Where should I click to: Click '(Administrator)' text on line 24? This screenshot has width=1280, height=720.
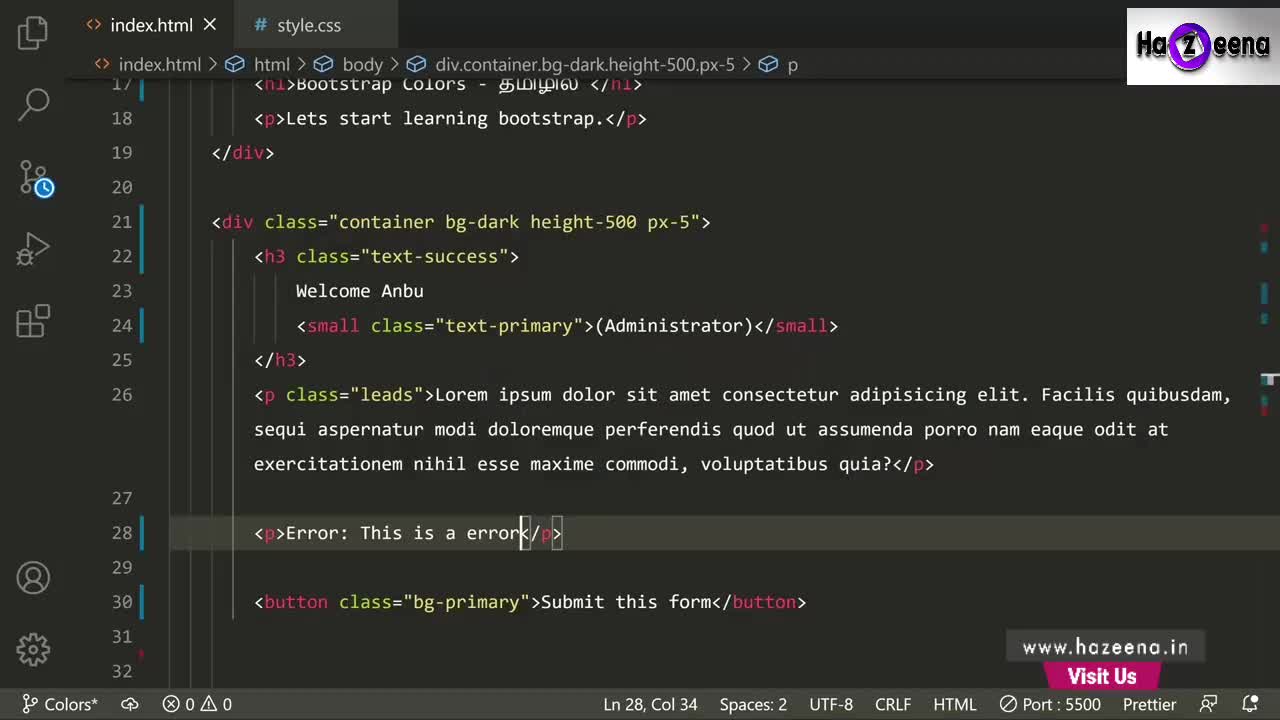click(673, 326)
